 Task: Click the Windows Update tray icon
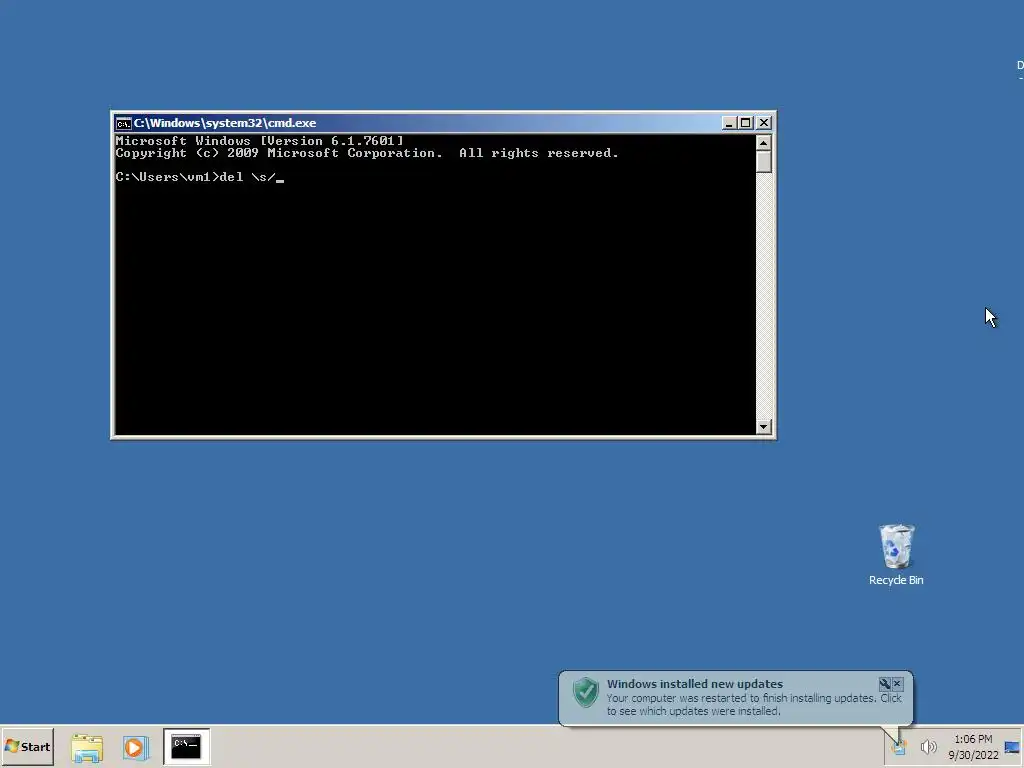click(x=899, y=746)
